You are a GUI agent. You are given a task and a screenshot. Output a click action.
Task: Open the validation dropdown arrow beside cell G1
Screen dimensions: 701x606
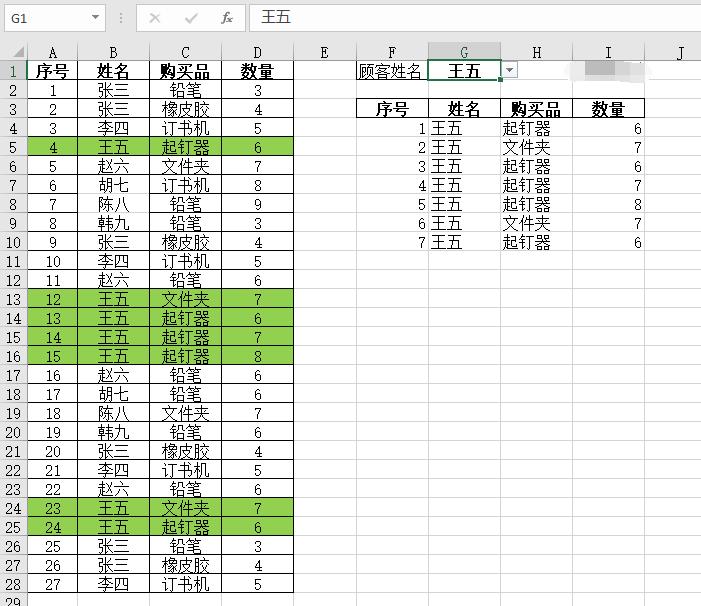tap(509, 70)
